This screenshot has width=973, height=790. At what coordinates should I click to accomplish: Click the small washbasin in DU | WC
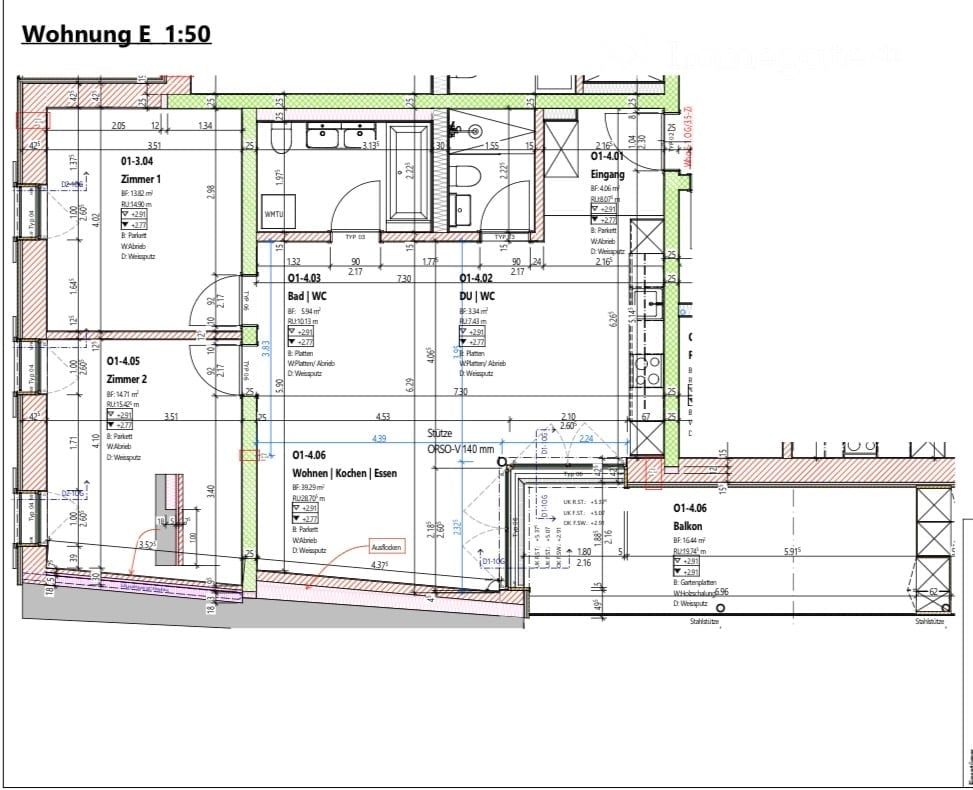coord(461,210)
